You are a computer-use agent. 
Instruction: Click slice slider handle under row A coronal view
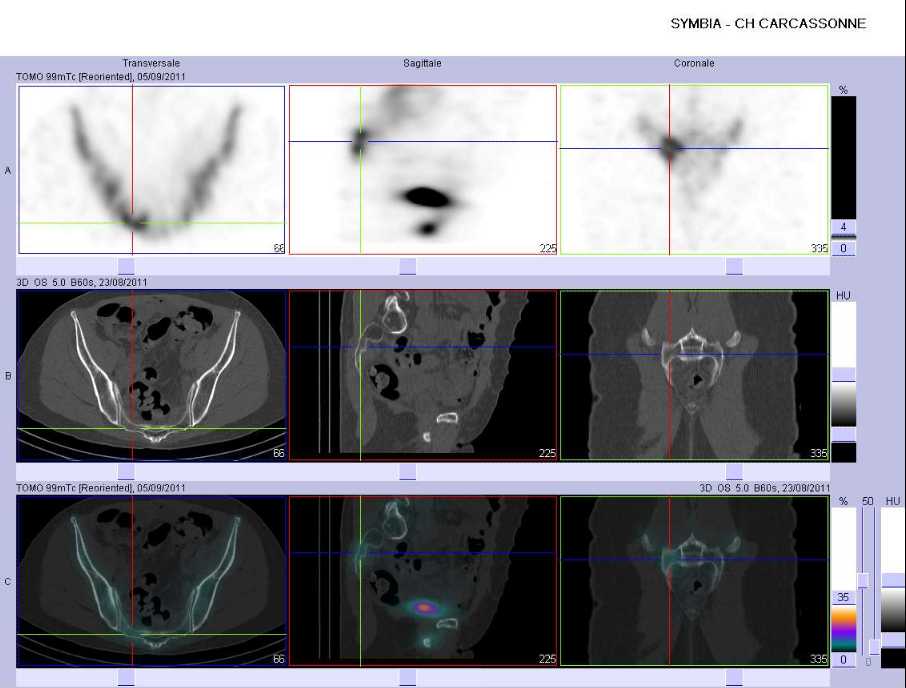click(734, 266)
